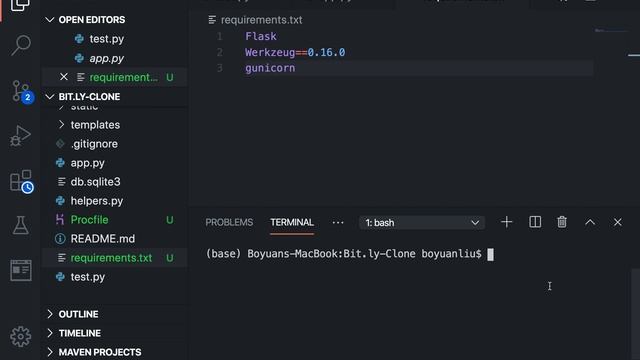Click the Werkzeug==0.16.0 line
The width and height of the screenshot is (640, 360).
[295, 52]
